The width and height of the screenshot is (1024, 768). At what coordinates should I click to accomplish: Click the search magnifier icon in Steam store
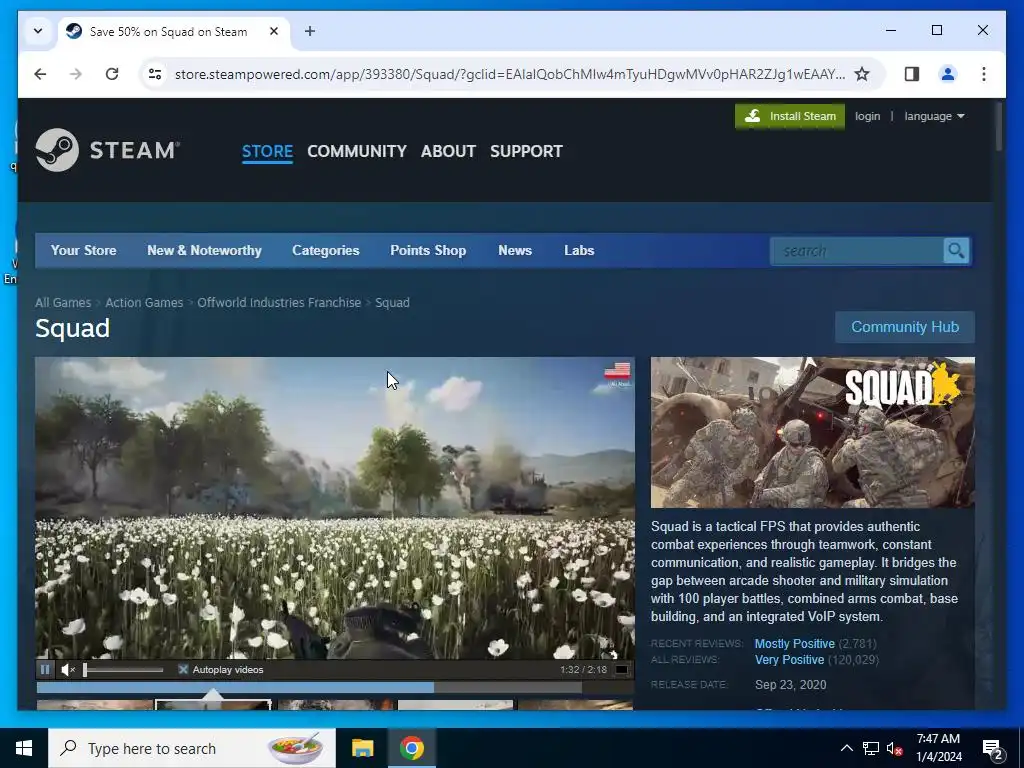(x=956, y=251)
